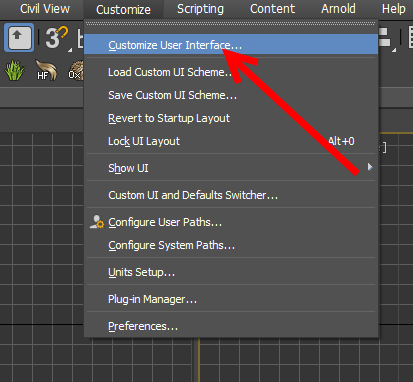The height and width of the screenshot is (382, 413).
Task: Open the Customize menu
Action: (x=123, y=10)
